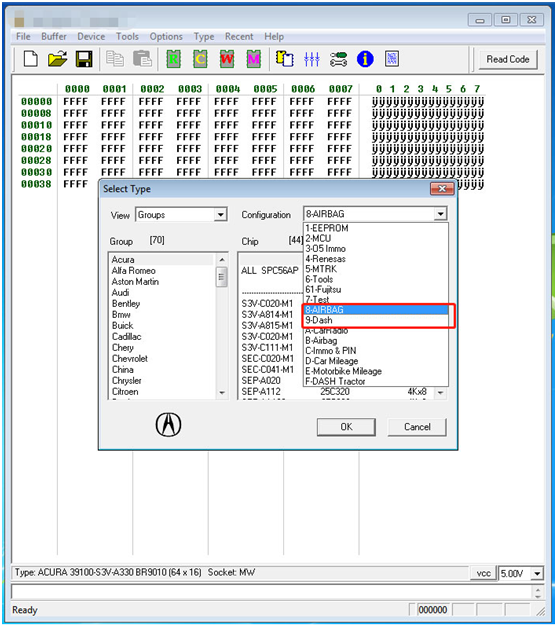
Task: Click the green R read chip icon
Action: point(174,59)
